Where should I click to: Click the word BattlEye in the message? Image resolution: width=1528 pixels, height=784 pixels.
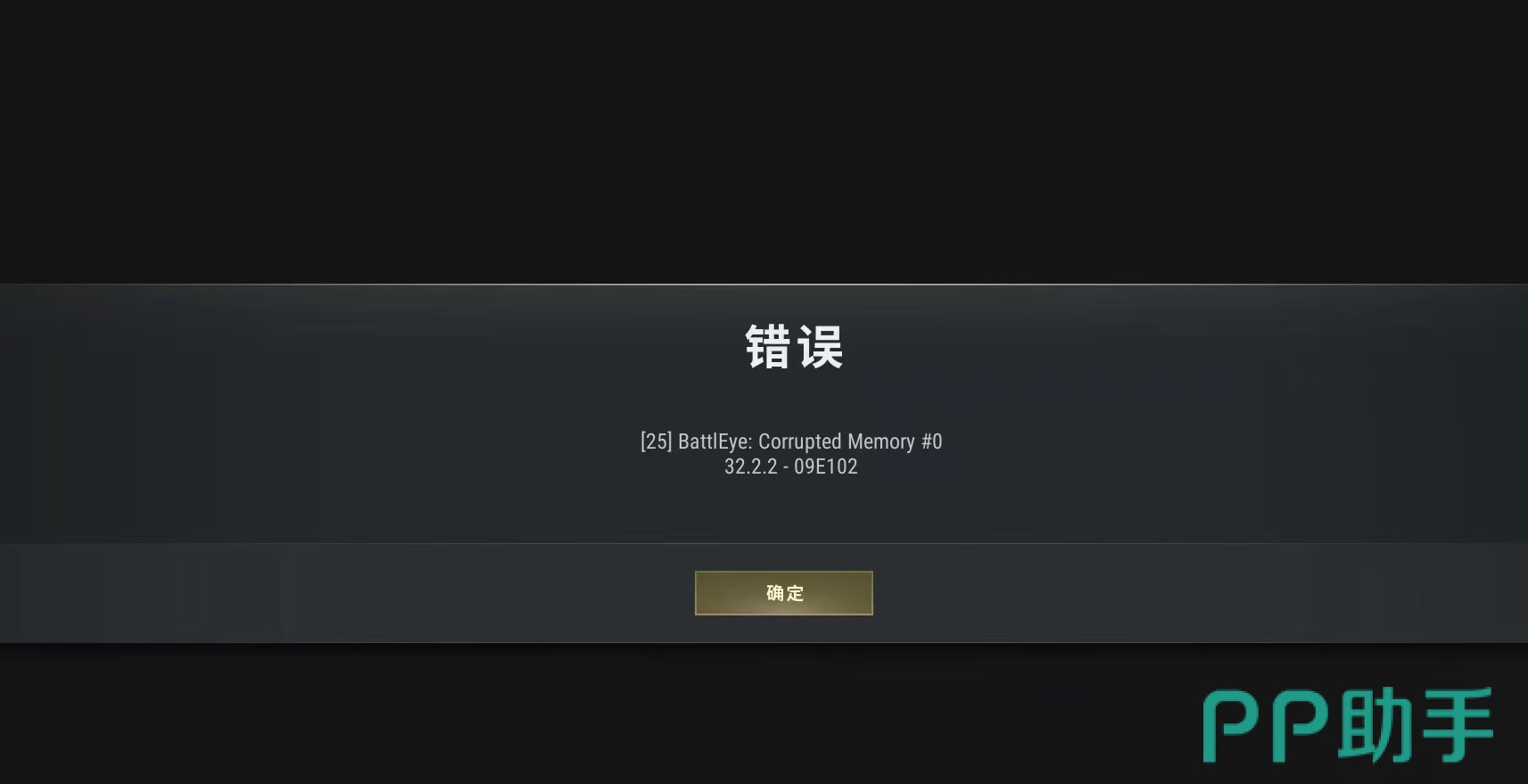click(x=715, y=442)
